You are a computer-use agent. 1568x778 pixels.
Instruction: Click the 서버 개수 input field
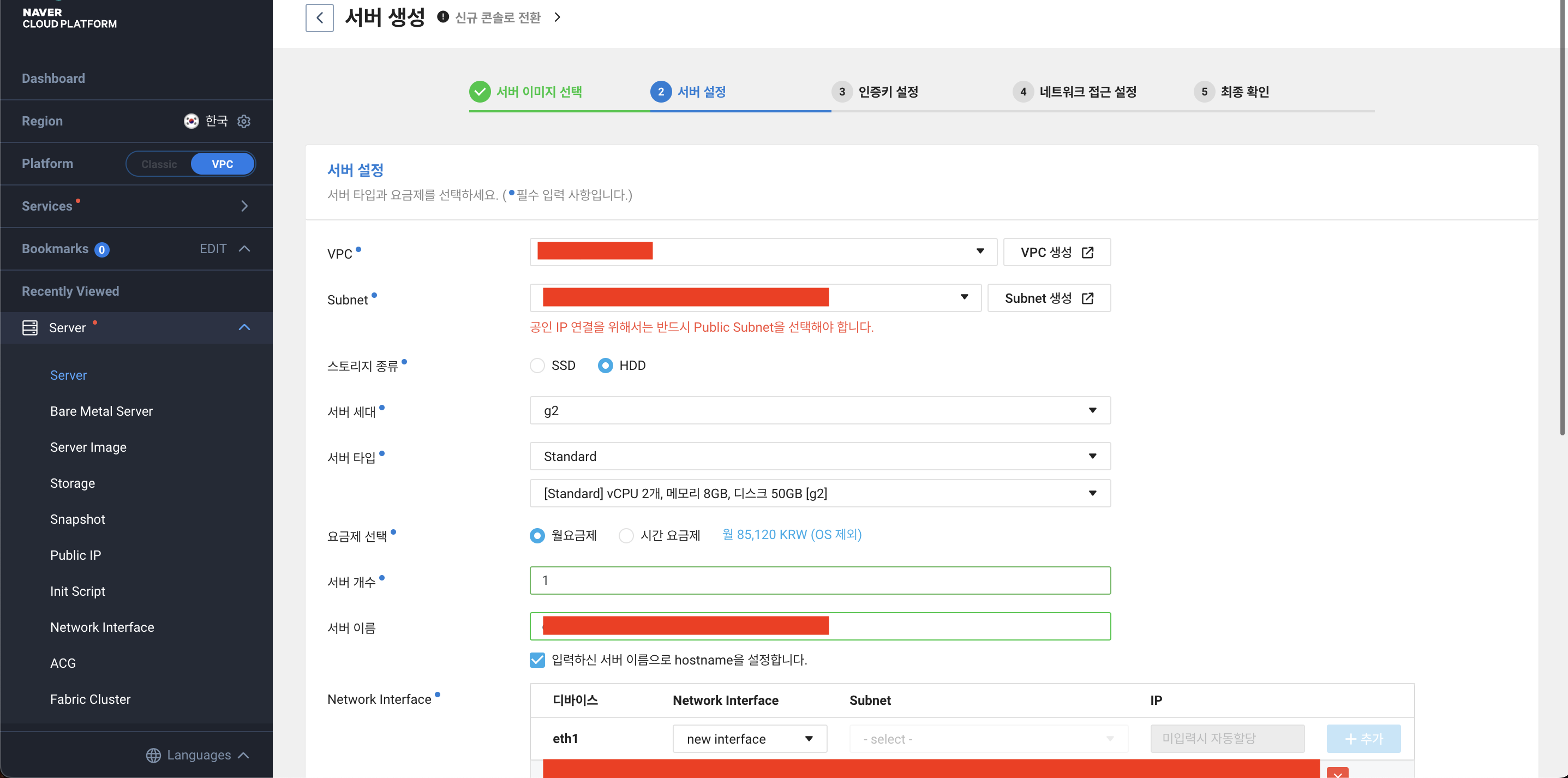[x=819, y=580]
